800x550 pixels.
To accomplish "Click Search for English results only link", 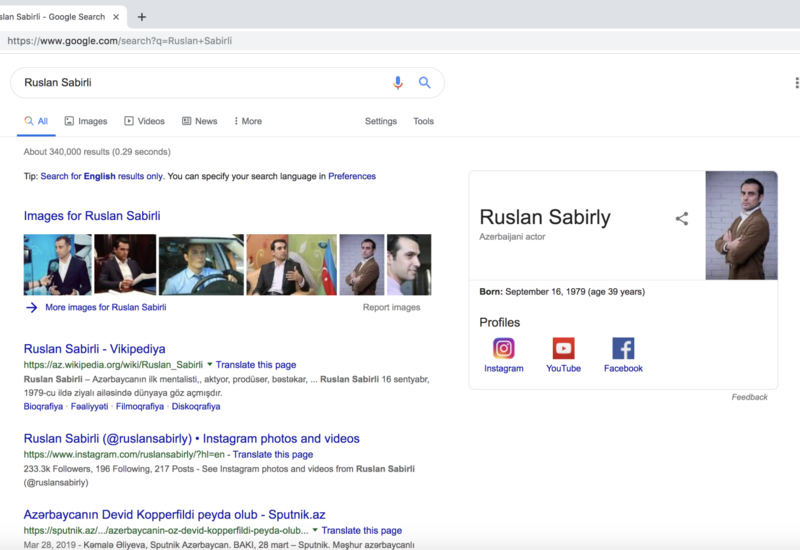I will point(102,176).
